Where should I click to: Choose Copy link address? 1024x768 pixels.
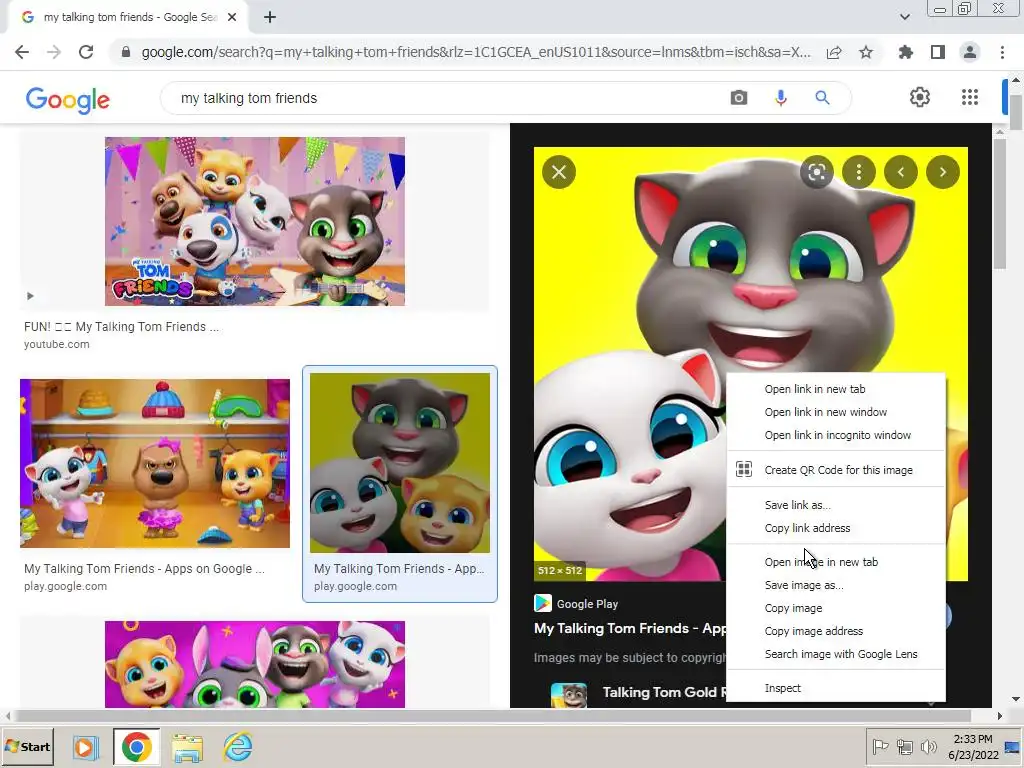836,528
